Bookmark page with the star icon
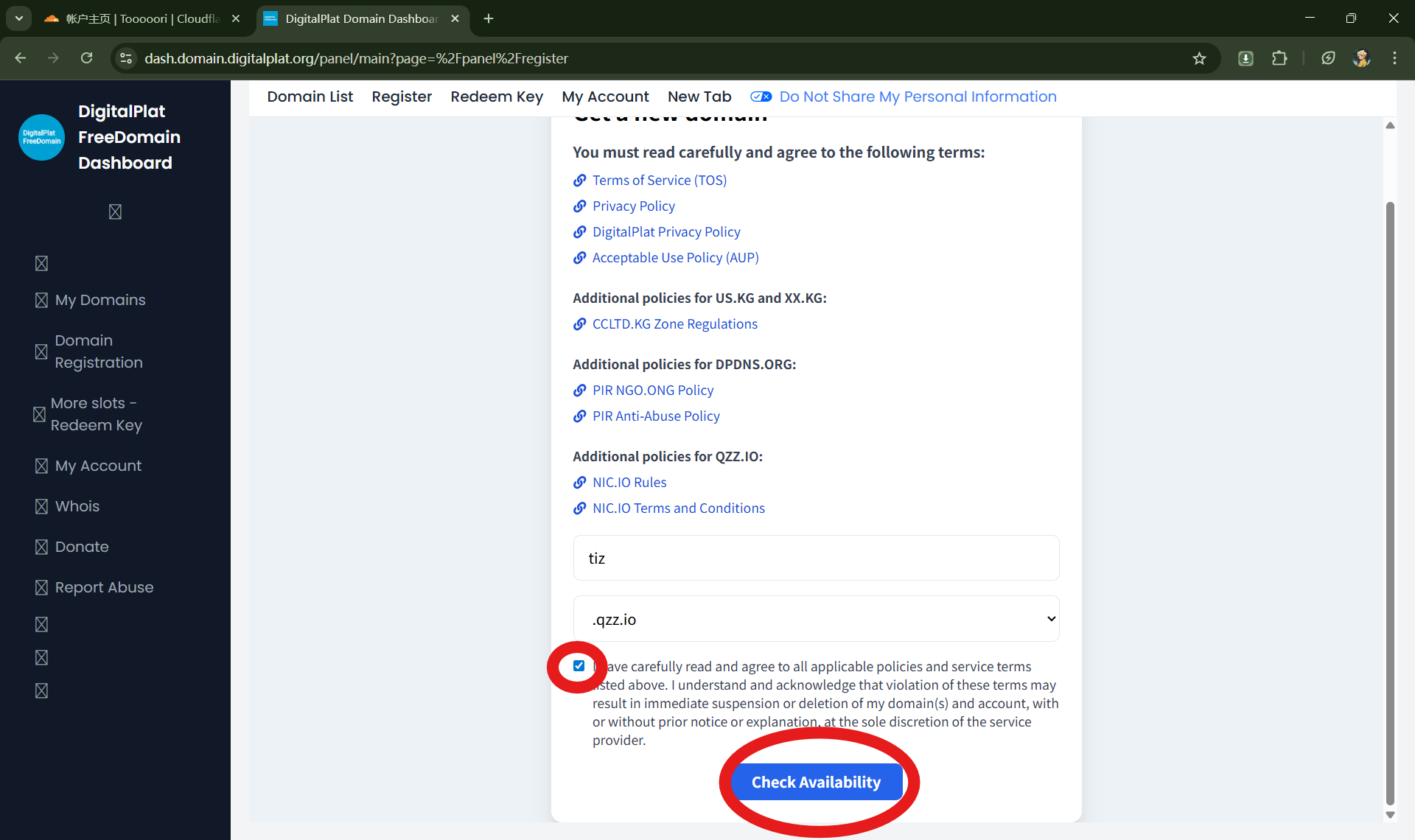This screenshot has height=840, width=1415. 1199,58
